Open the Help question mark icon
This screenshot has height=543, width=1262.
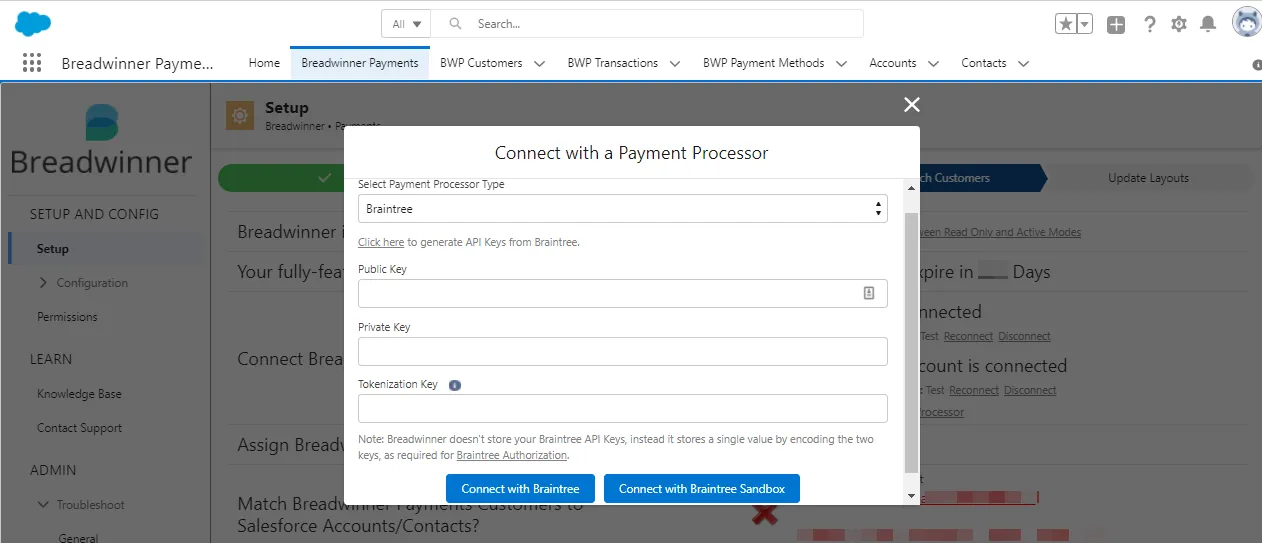1149,24
